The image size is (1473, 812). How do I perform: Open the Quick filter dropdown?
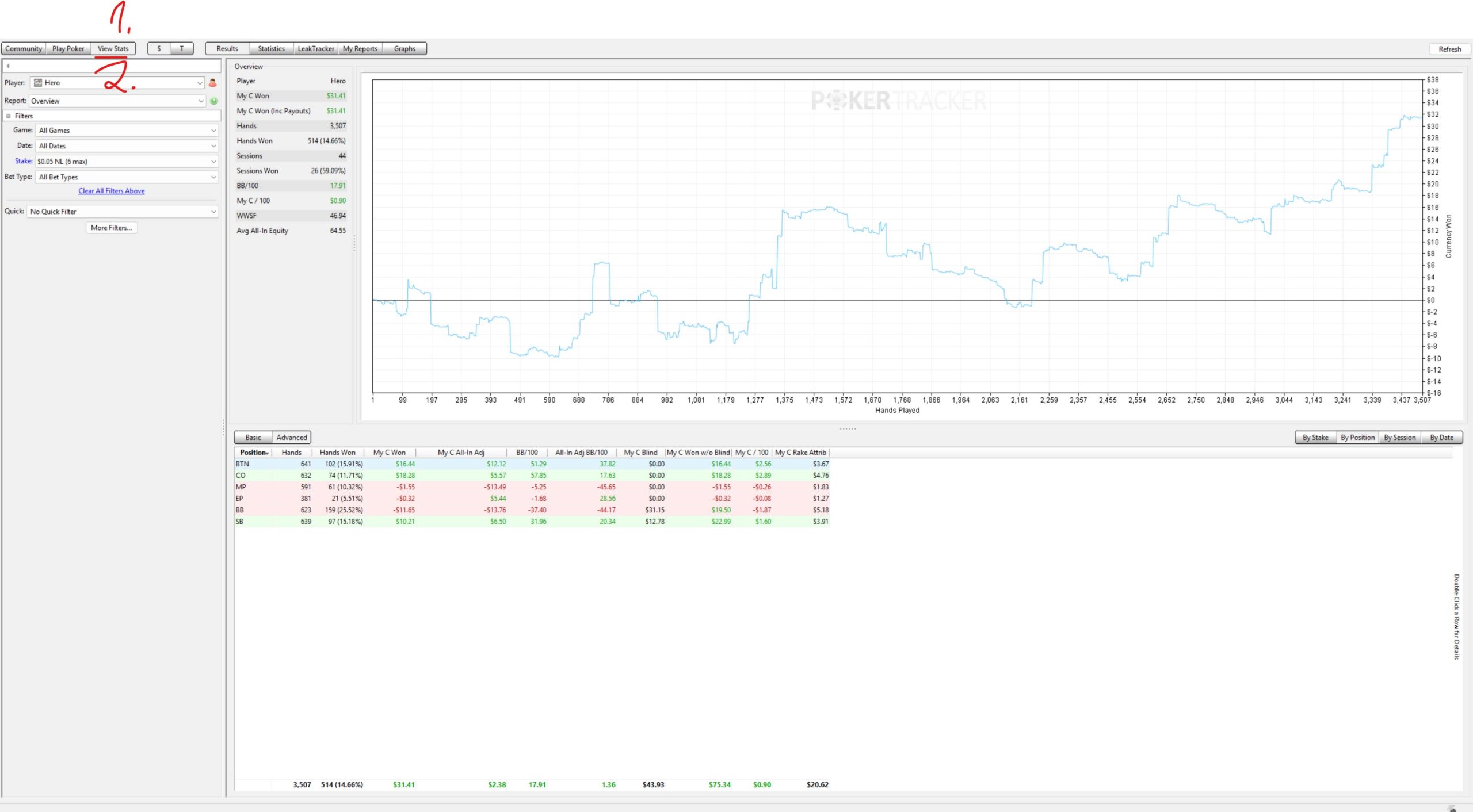coord(123,212)
